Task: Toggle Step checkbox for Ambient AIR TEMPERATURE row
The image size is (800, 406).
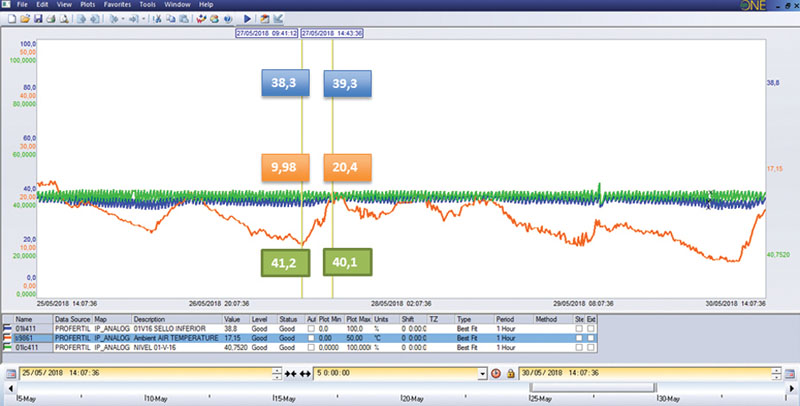Action: pos(579,338)
